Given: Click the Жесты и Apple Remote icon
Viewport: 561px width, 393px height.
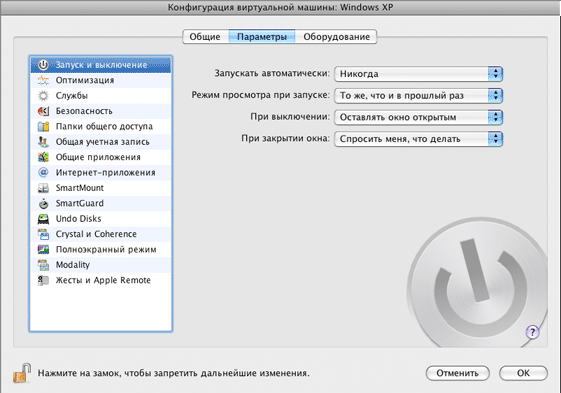Looking at the screenshot, I should (x=43, y=280).
